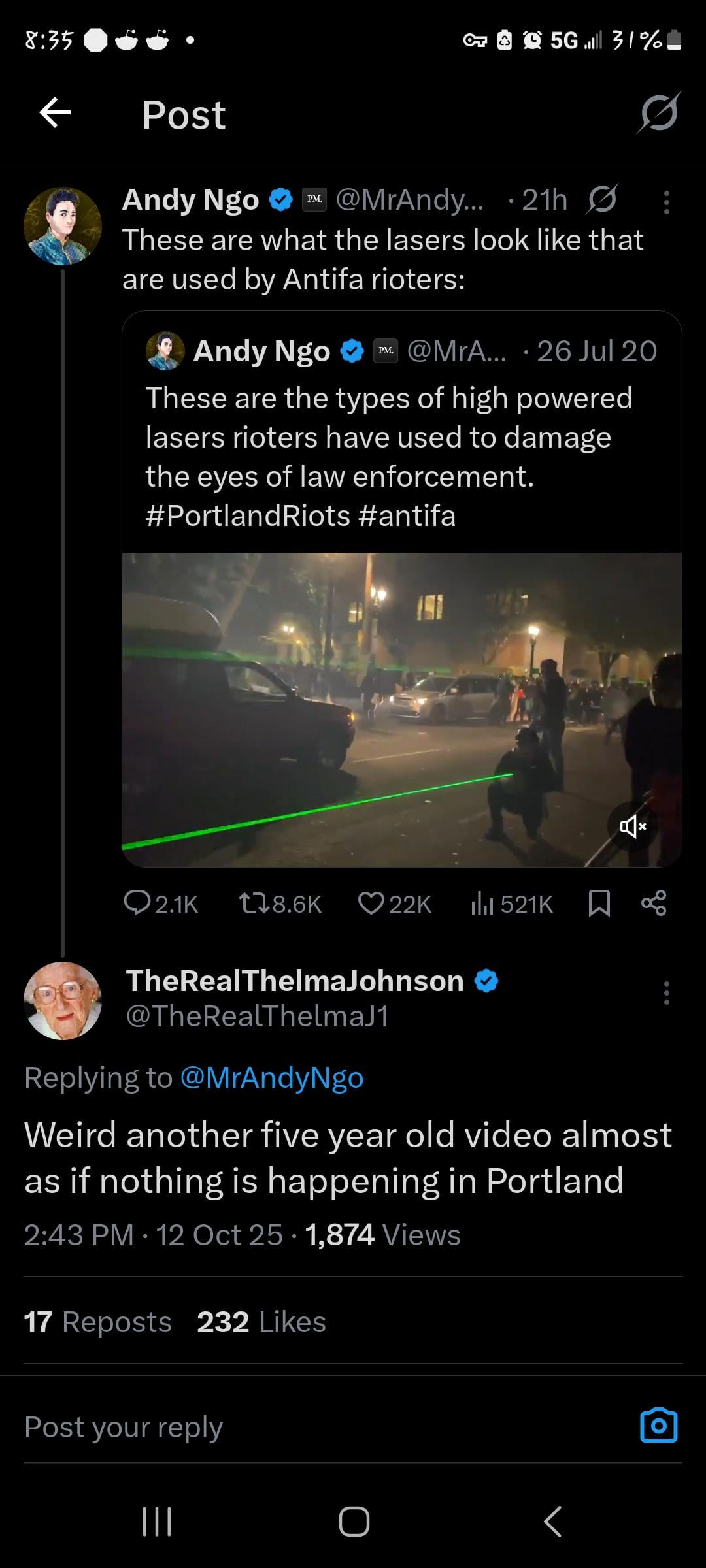View post analytics showing 521K views
The image size is (706, 1568).
pos(512,904)
